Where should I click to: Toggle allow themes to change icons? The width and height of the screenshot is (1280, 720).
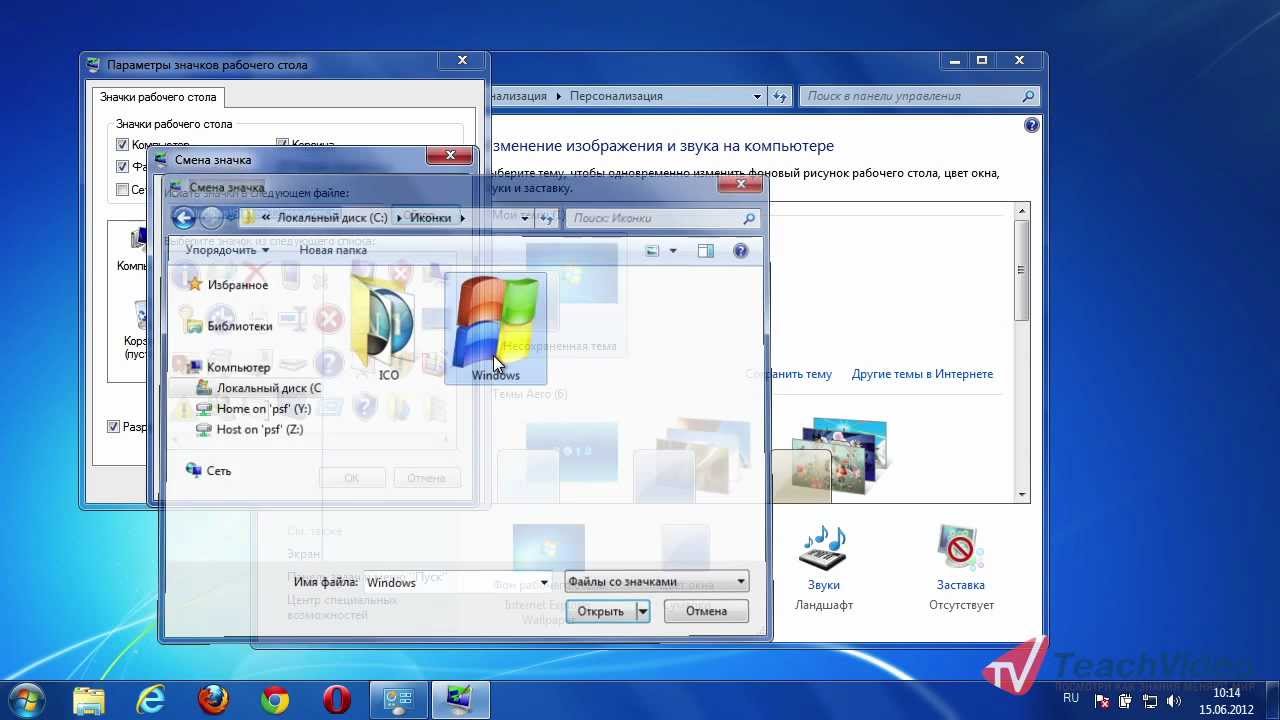click(113, 427)
